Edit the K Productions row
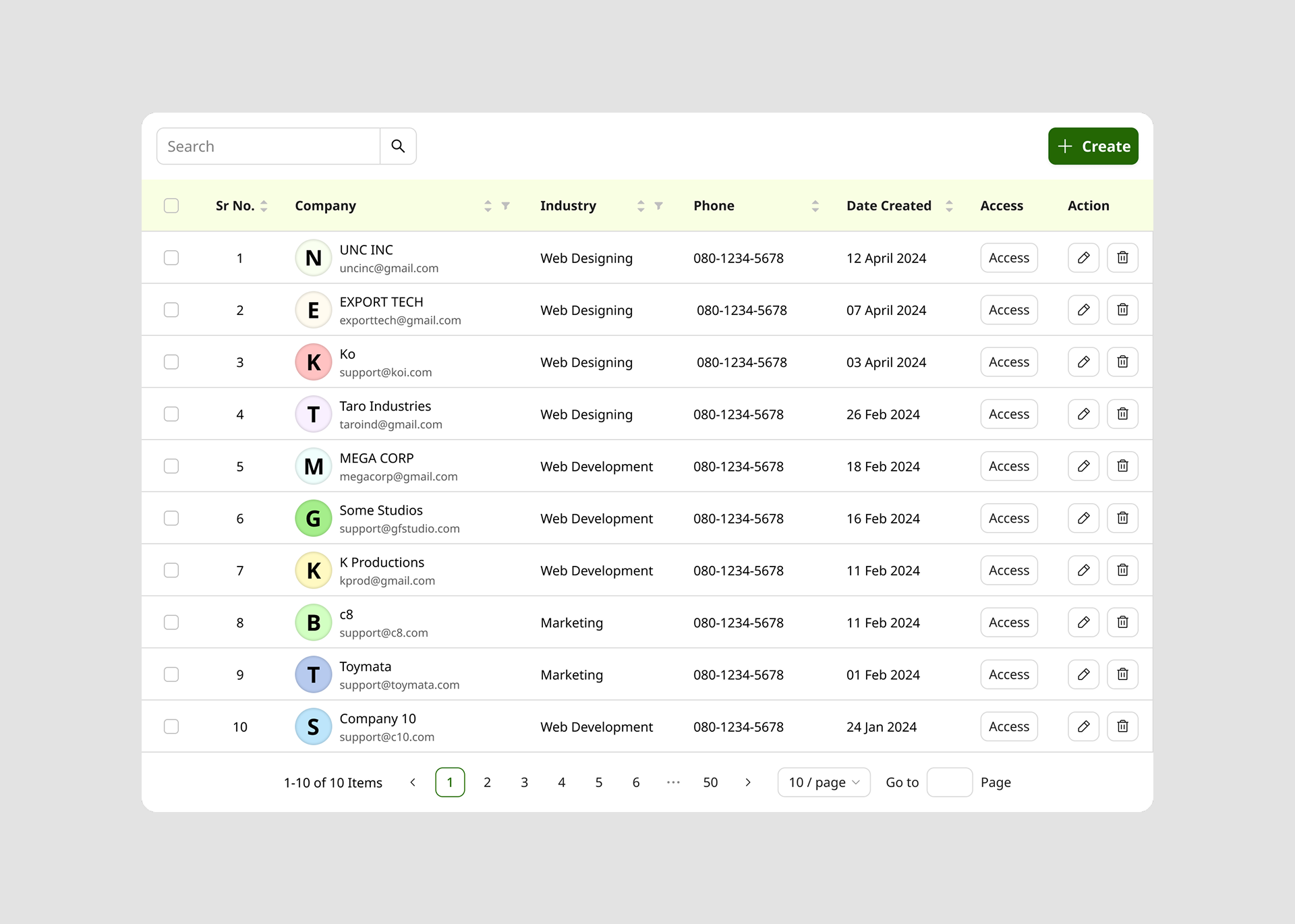Screen dimensions: 1295x924 tap(1083, 570)
